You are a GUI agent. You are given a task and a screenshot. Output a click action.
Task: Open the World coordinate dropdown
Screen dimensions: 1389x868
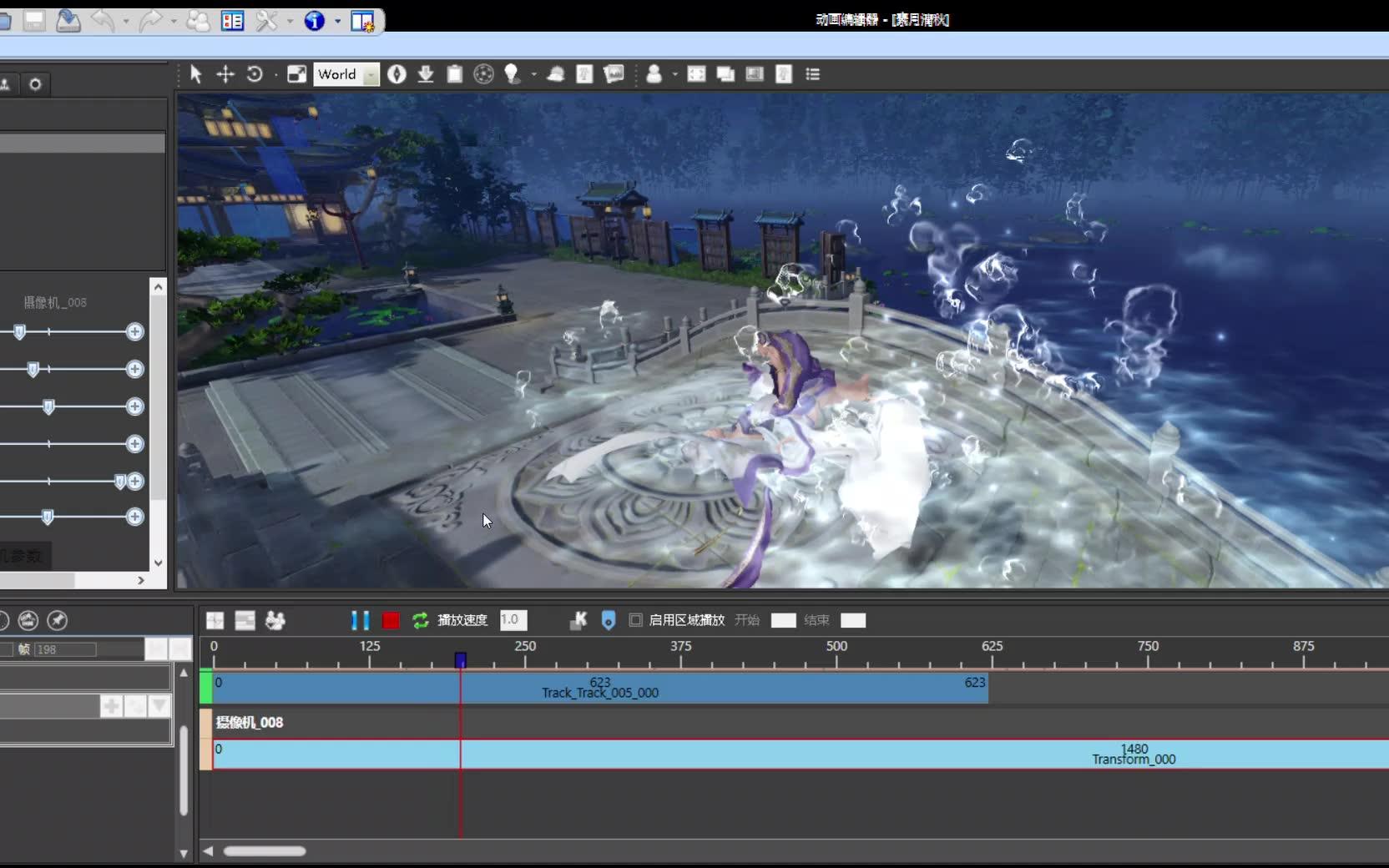pyautogui.click(x=371, y=75)
